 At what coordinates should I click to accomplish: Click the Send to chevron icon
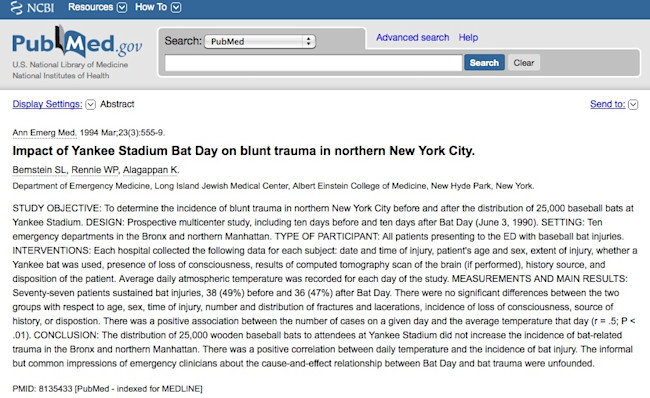tap(633, 104)
